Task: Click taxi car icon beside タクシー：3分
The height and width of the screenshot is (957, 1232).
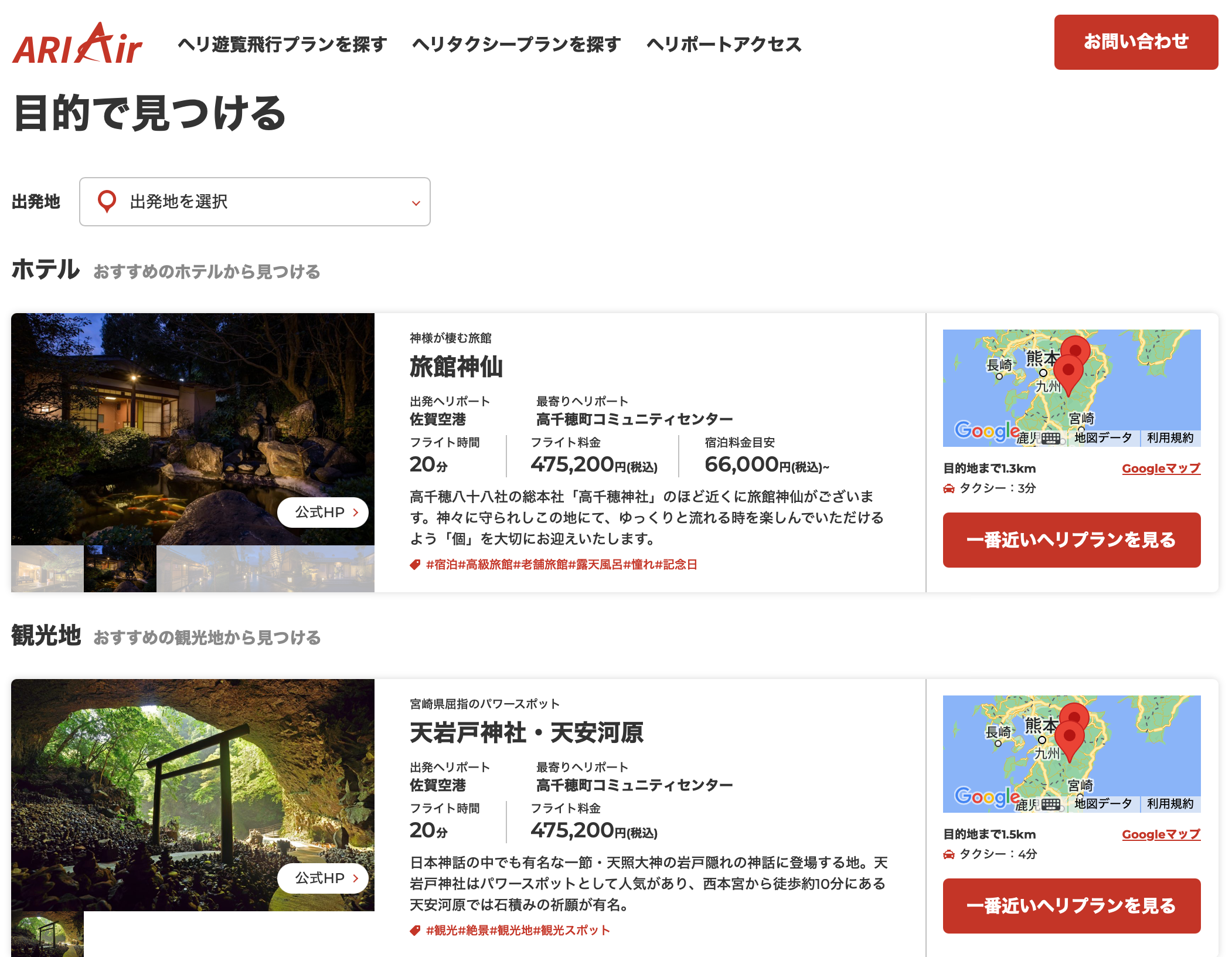Action: pos(949,488)
